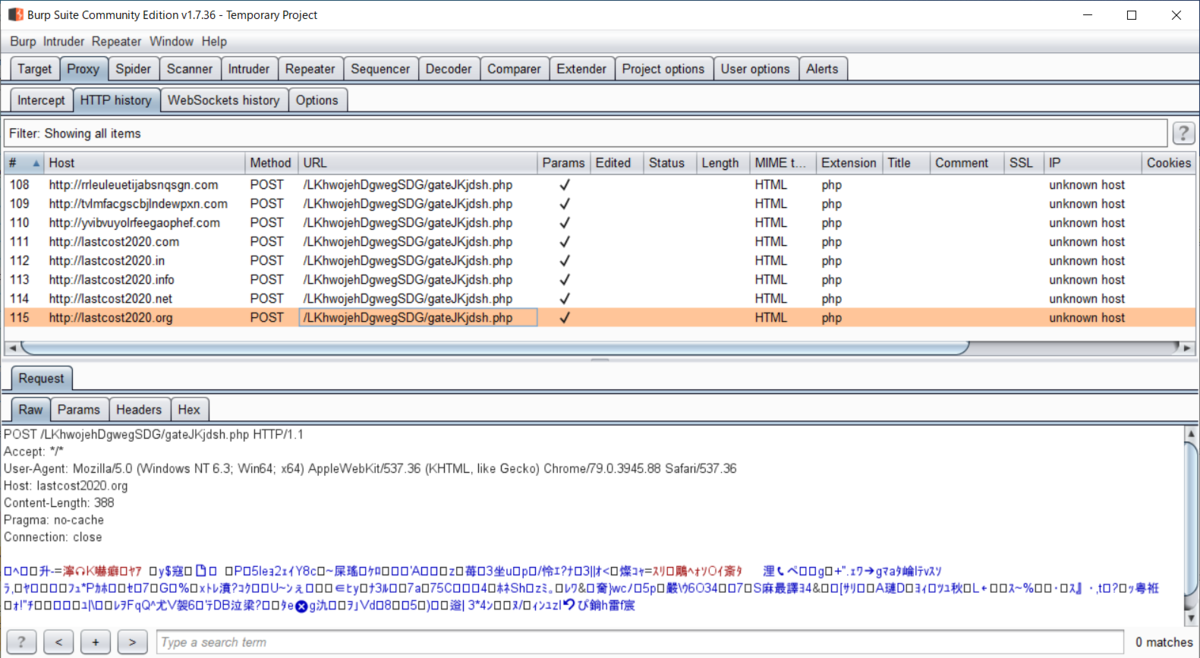Open the Intruder menu
The width and height of the screenshot is (1200, 658).
tap(64, 42)
